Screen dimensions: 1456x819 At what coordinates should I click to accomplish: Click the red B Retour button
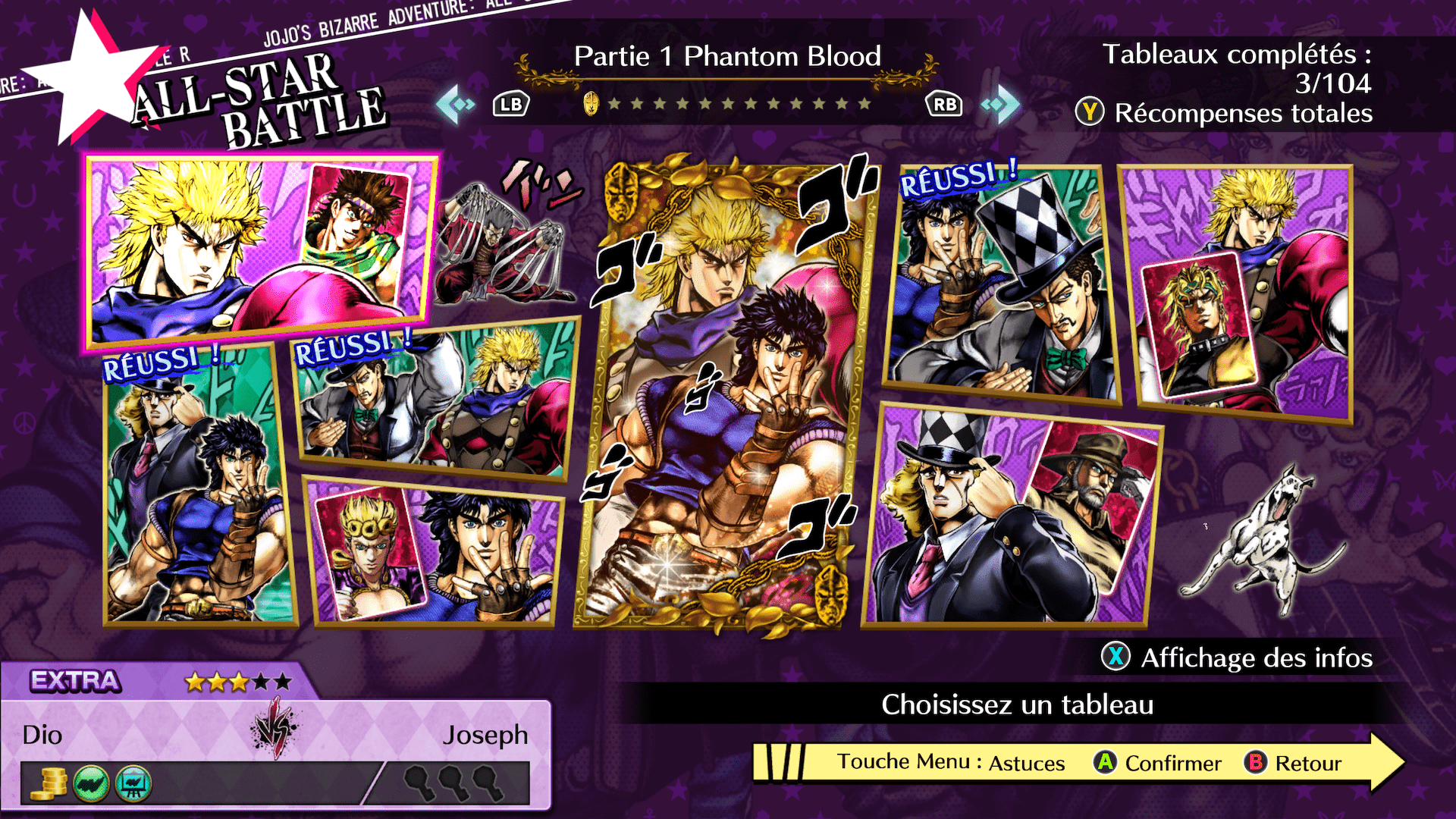1256,762
